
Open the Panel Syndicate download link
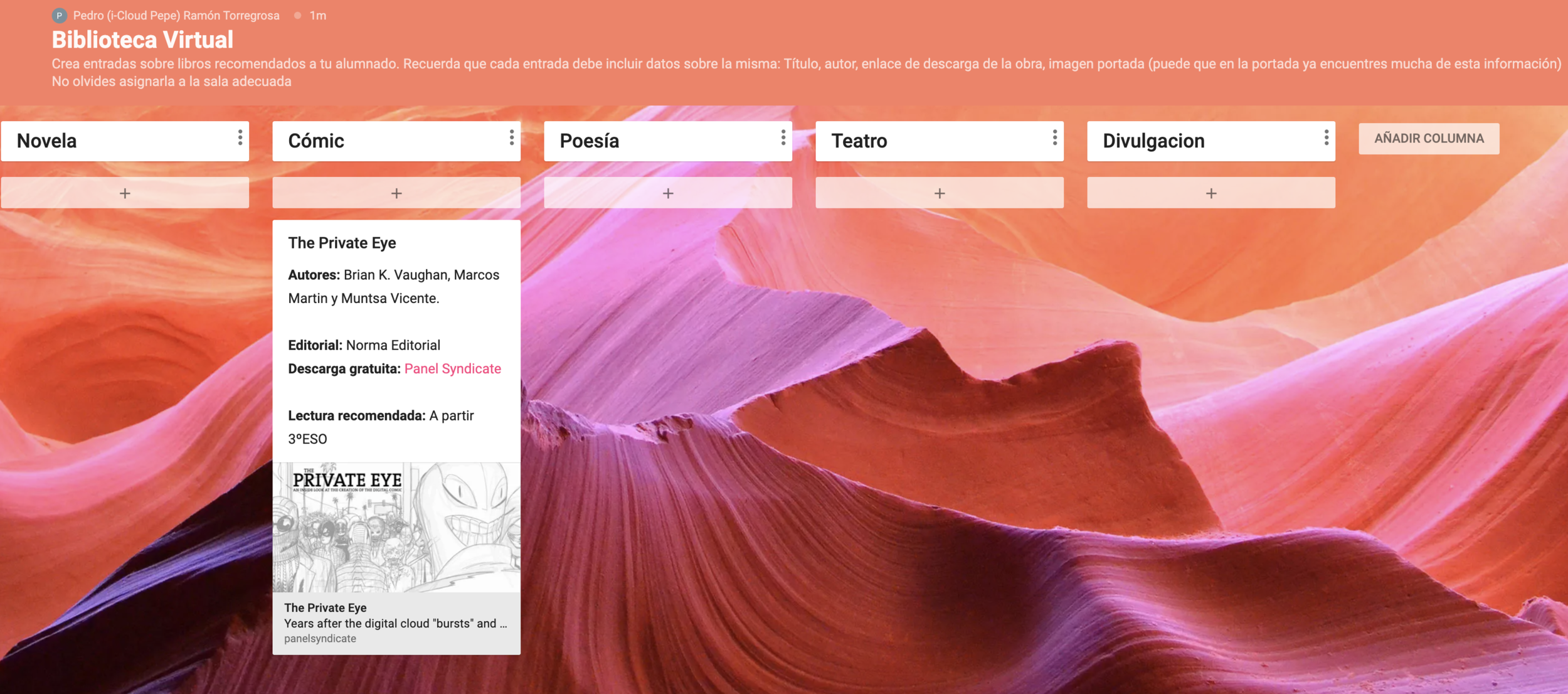[x=452, y=369]
